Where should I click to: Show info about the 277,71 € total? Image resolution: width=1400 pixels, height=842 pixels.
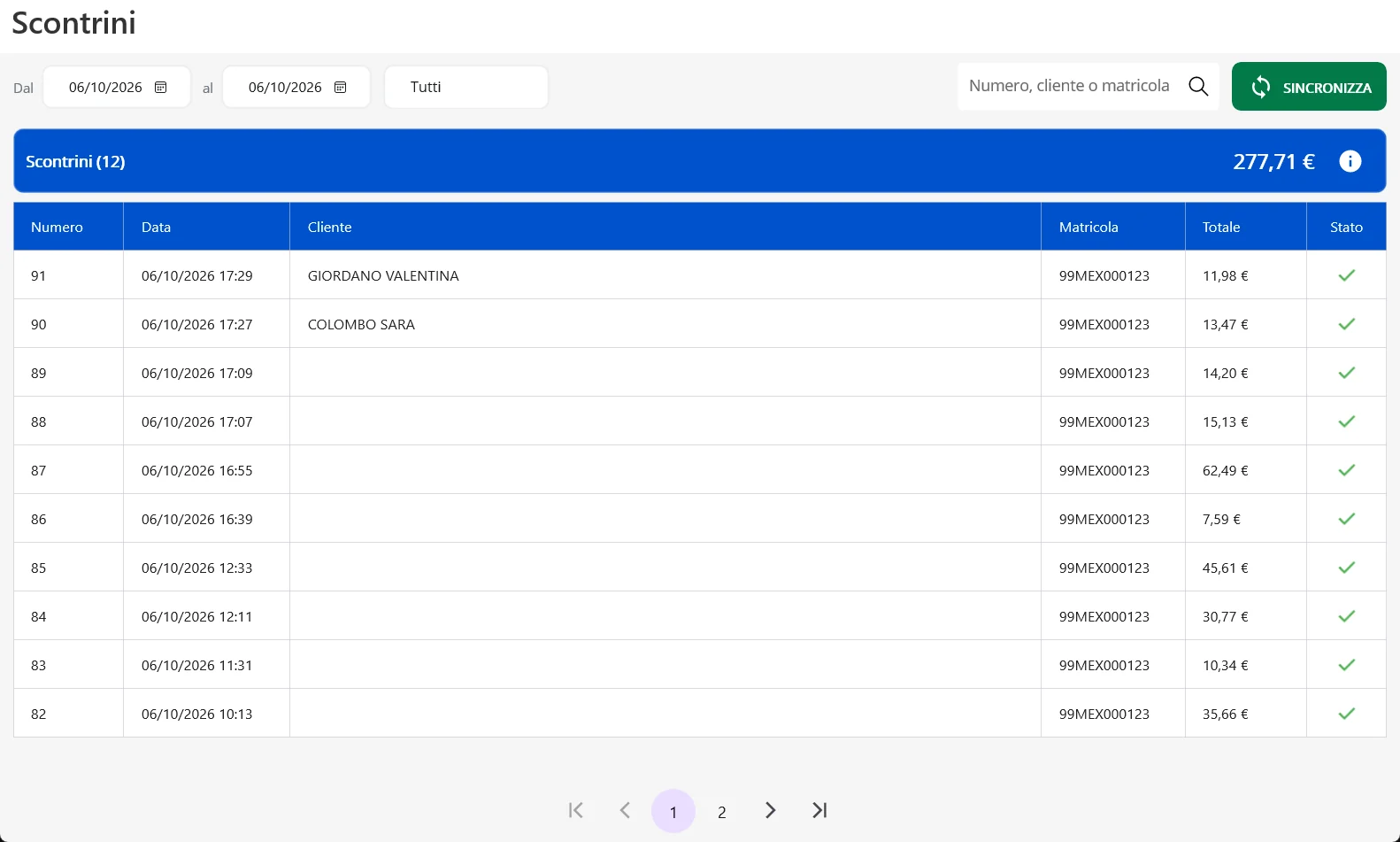pos(1350,161)
